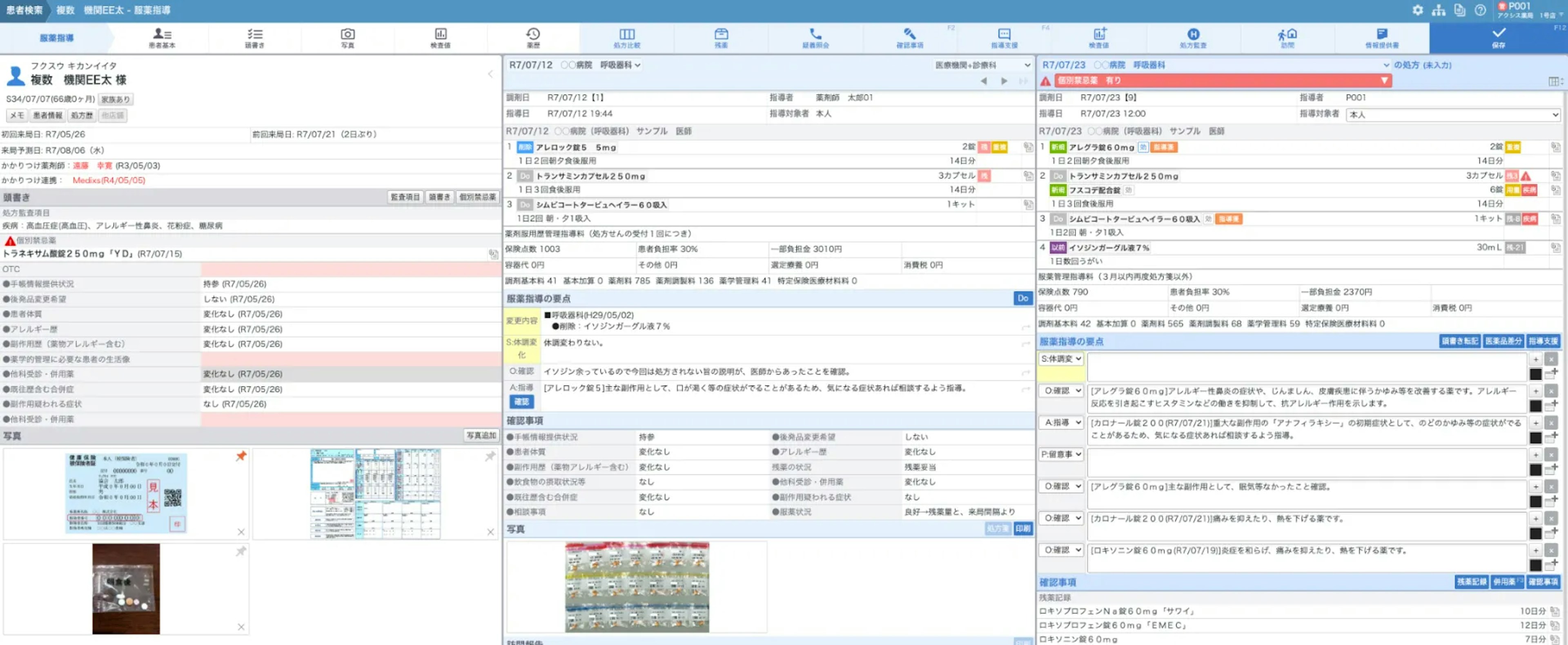The height and width of the screenshot is (645, 1568).
Task: Open medication sheets photo thumbnail in middle panel
Action: [637, 587]
